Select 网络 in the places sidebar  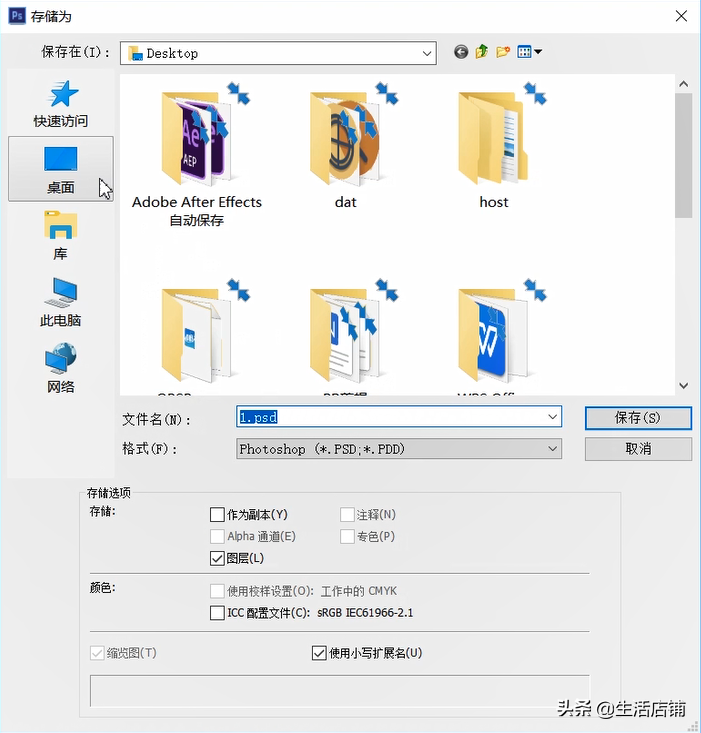[61, 367]
